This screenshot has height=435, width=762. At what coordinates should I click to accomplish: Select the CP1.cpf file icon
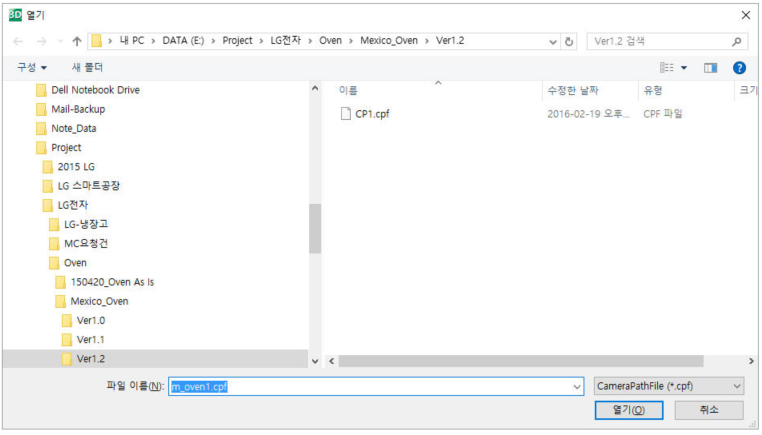click(x=347, y=113)
